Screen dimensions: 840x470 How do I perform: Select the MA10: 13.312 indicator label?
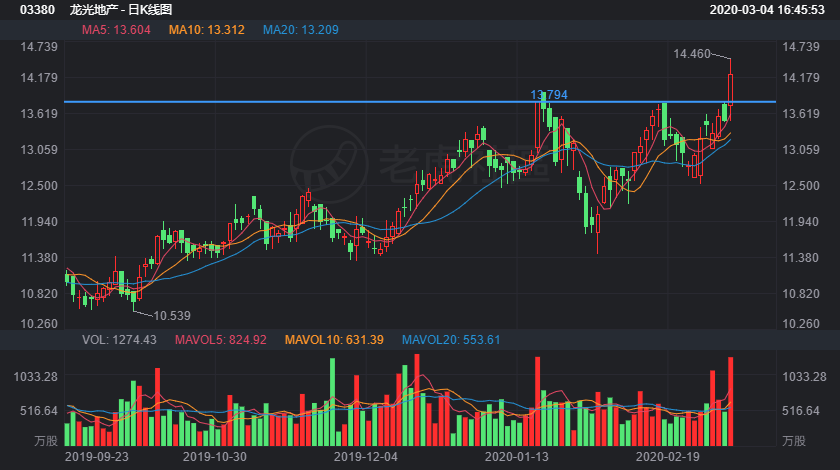point(207,30)
